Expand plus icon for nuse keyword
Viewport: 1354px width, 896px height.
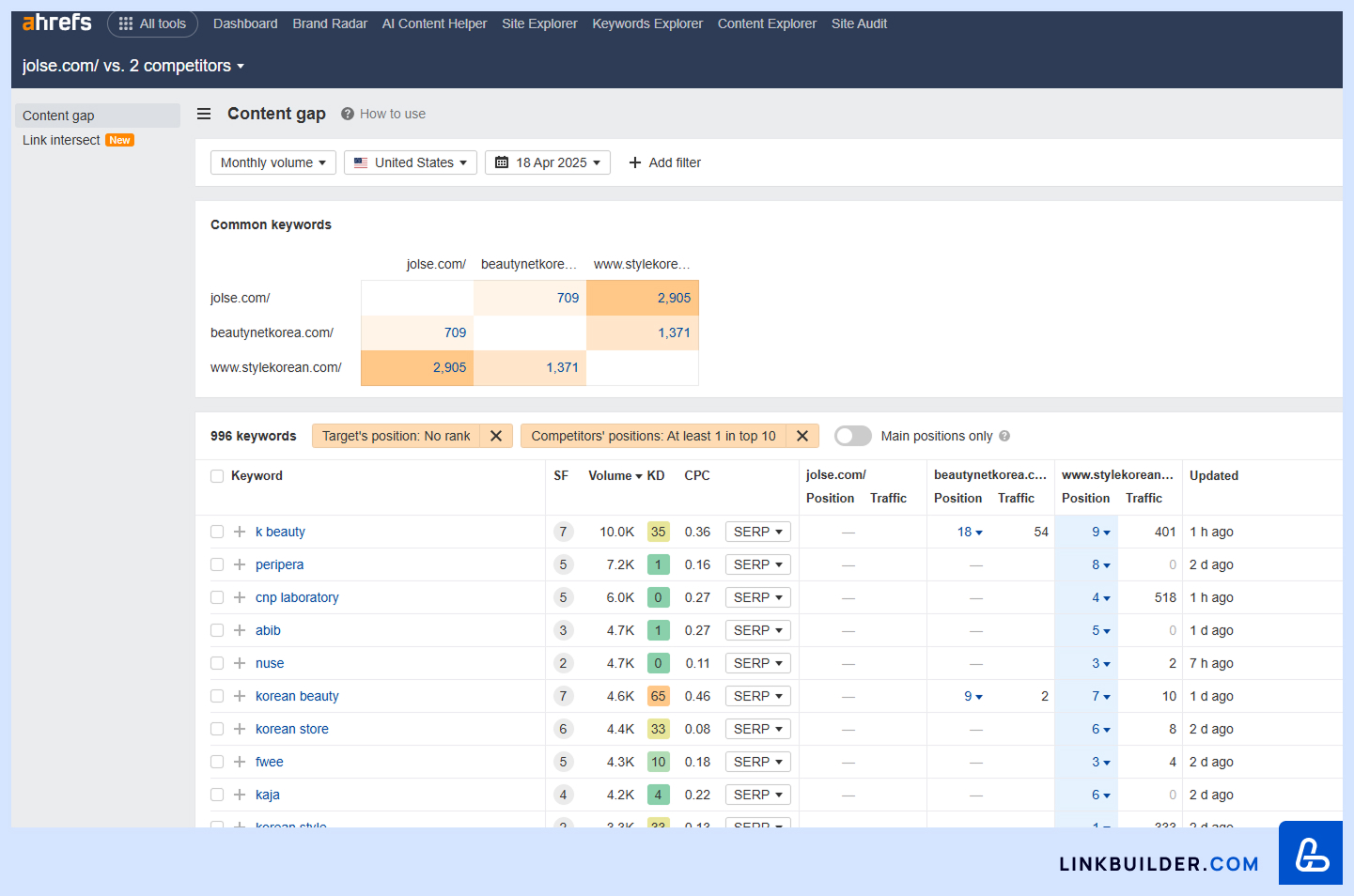(x=240, y=663)
